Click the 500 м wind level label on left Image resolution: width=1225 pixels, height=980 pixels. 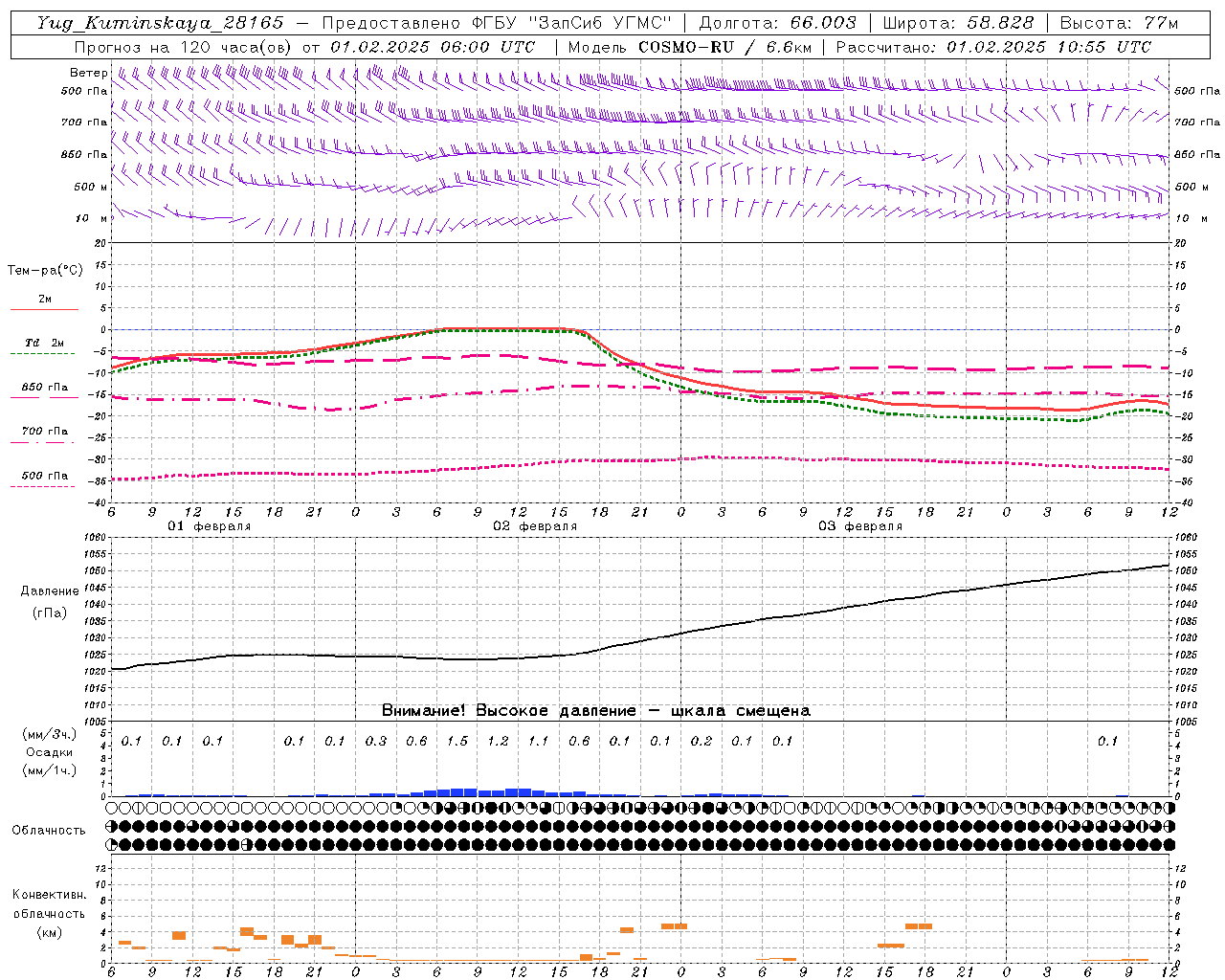(x=91, y=187)
